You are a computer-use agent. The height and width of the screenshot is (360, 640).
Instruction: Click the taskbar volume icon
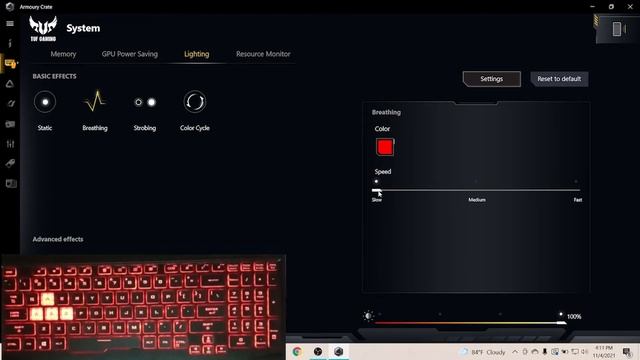[584, 352]
